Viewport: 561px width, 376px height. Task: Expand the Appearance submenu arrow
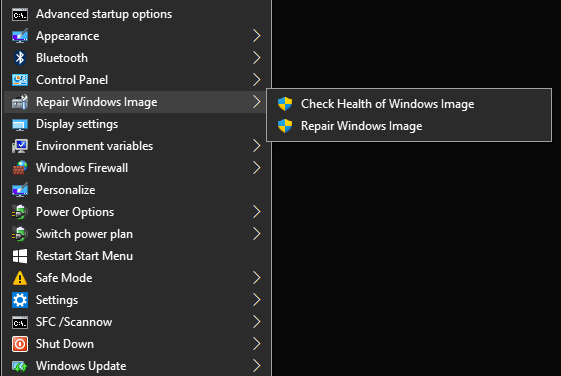pyautogui.click(x=257, y=36)
